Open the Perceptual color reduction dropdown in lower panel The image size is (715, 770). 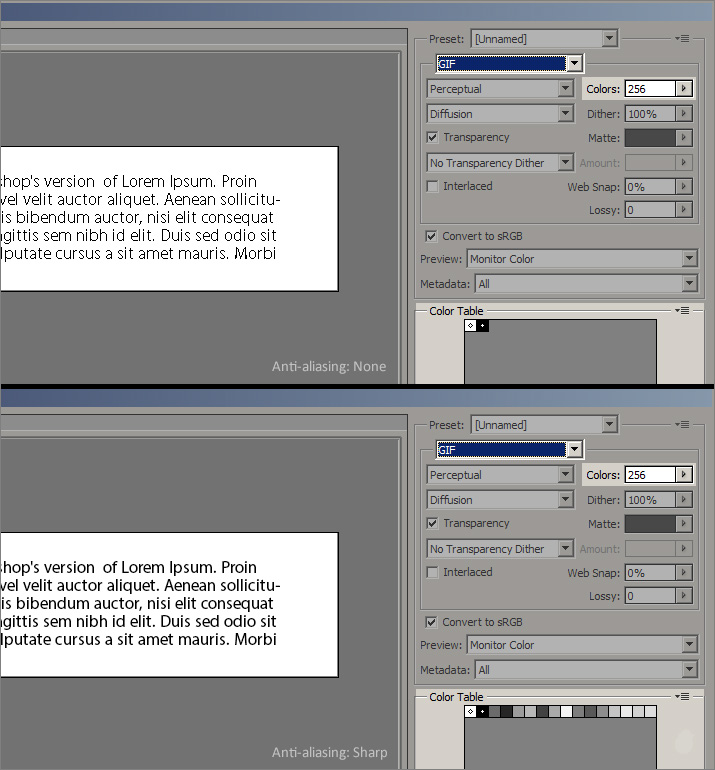565,476
